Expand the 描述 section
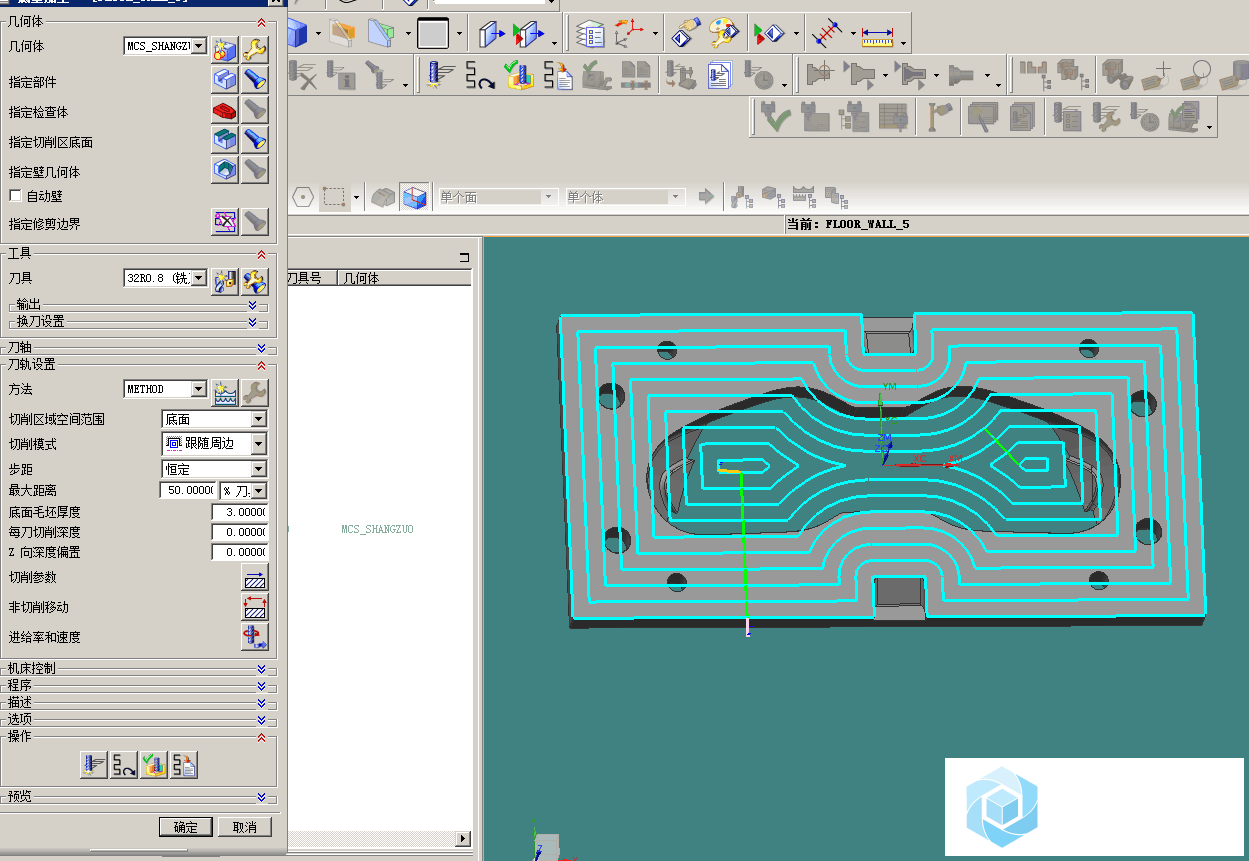Image resolution: width=1249 pixels, height=861 pixels. pyautogui.click(x=261, y=702)
